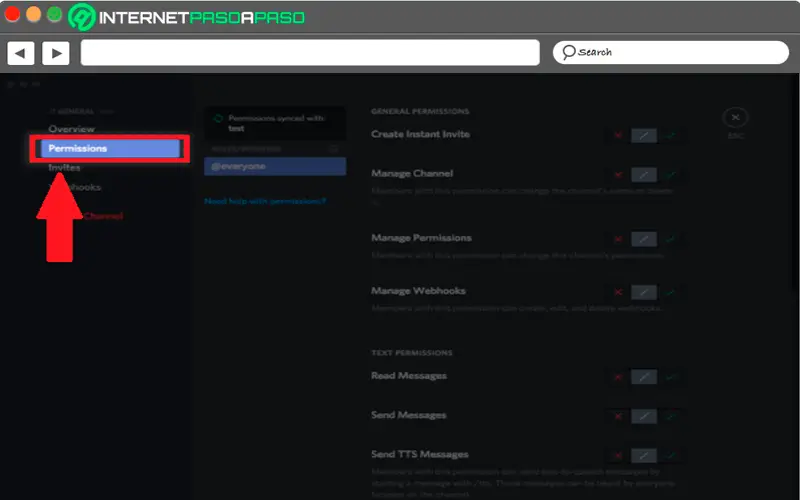The image size is (800, 500).
Task: Allow Read Messages with the green check
Action: pos(670,377)
